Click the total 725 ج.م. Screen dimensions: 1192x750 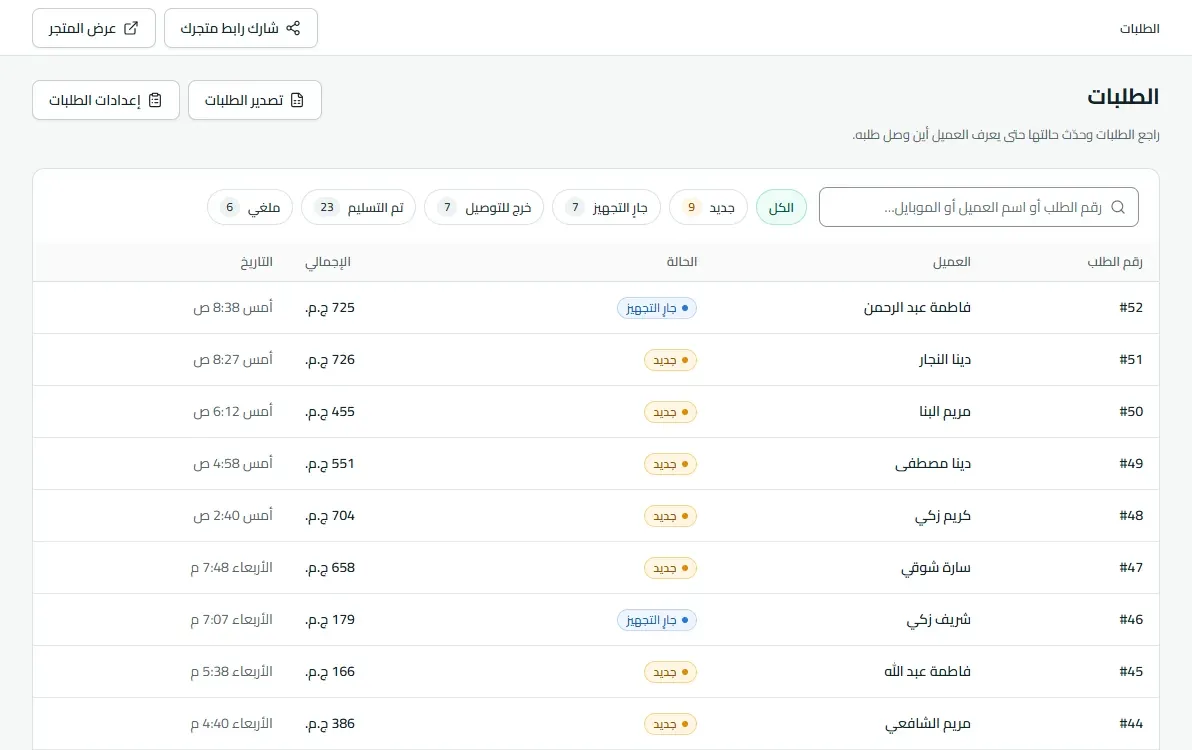330,308
